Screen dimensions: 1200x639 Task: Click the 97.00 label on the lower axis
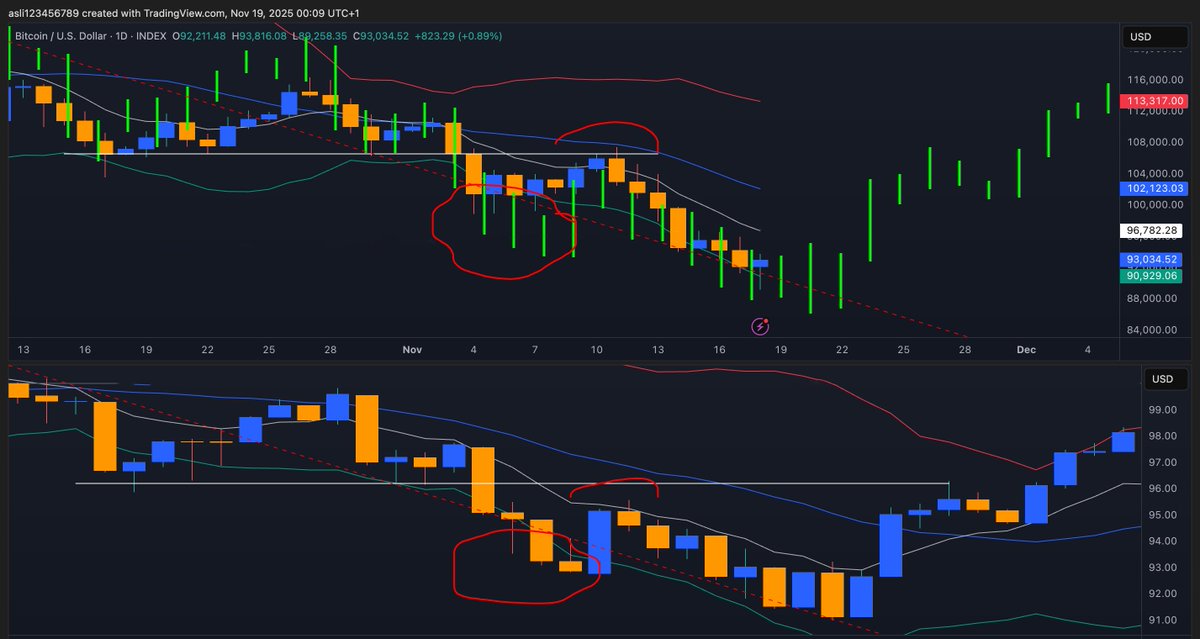click(1162, 462)
